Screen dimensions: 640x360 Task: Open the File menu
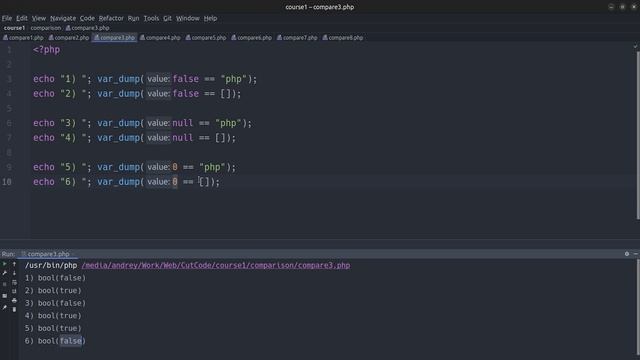click(7, 18)
